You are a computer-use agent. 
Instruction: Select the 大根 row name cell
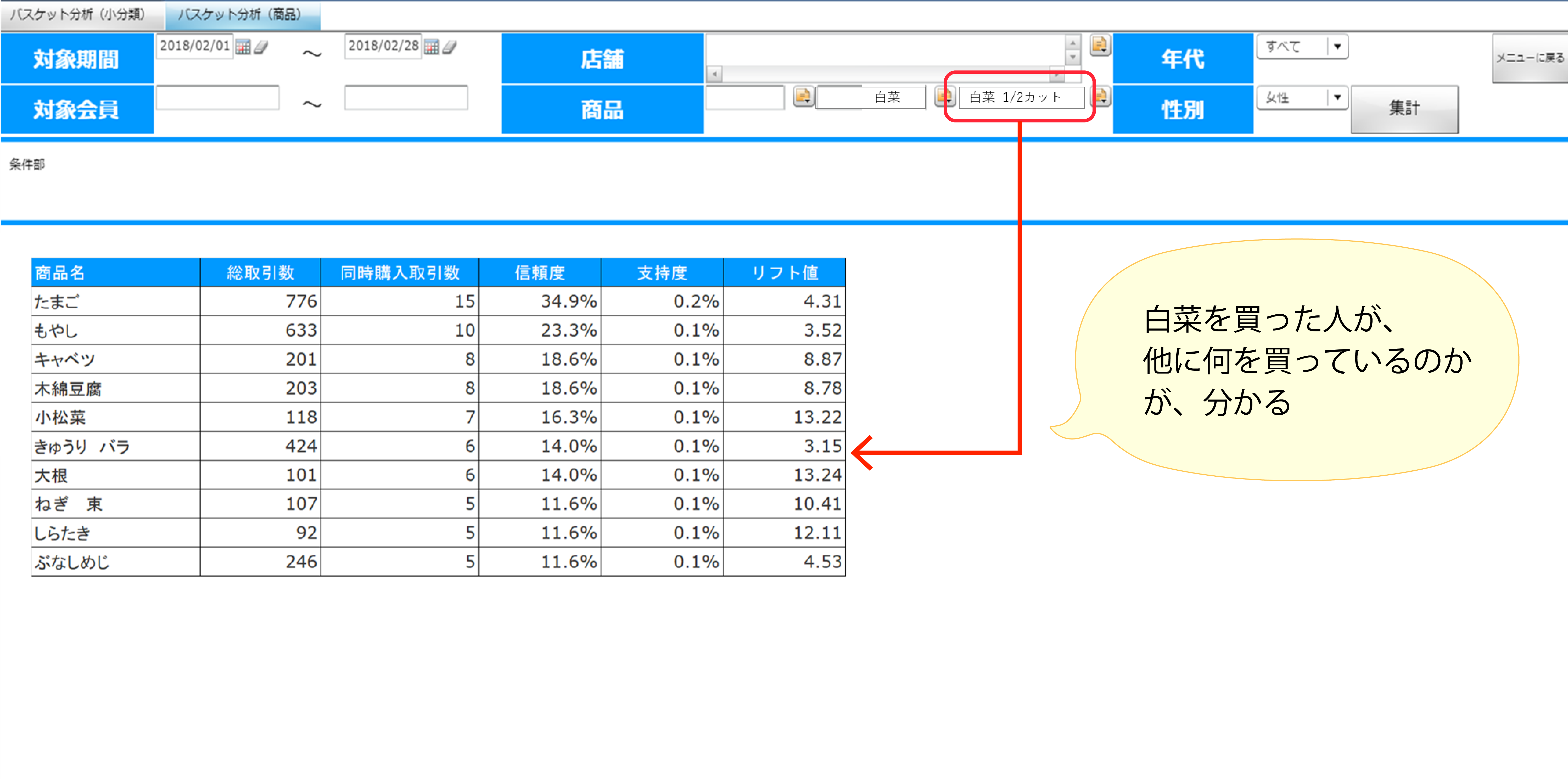[116, 475]
